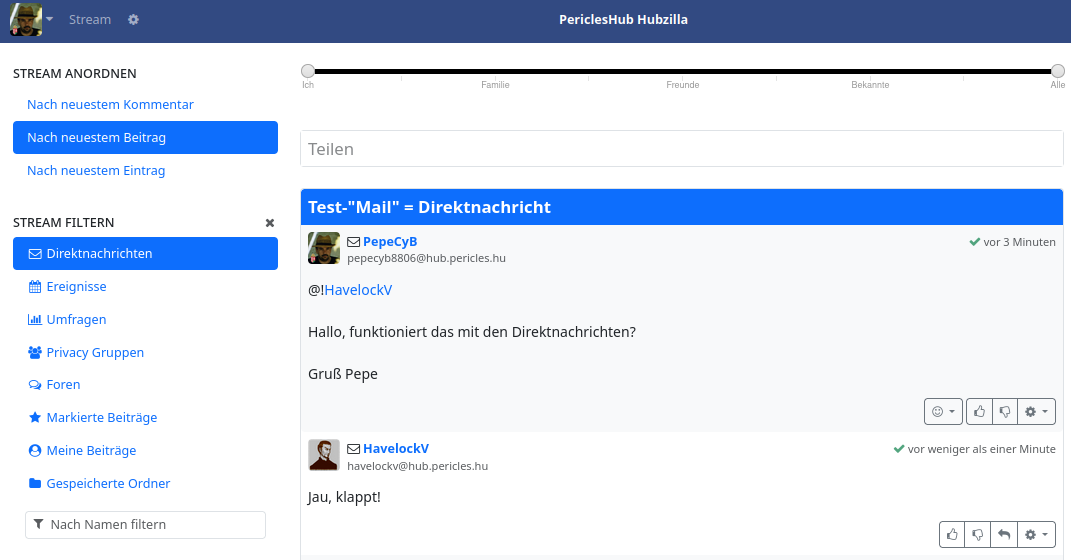Clear stream filter with the X icon
1071x560 pixels.
coord(270,223)
